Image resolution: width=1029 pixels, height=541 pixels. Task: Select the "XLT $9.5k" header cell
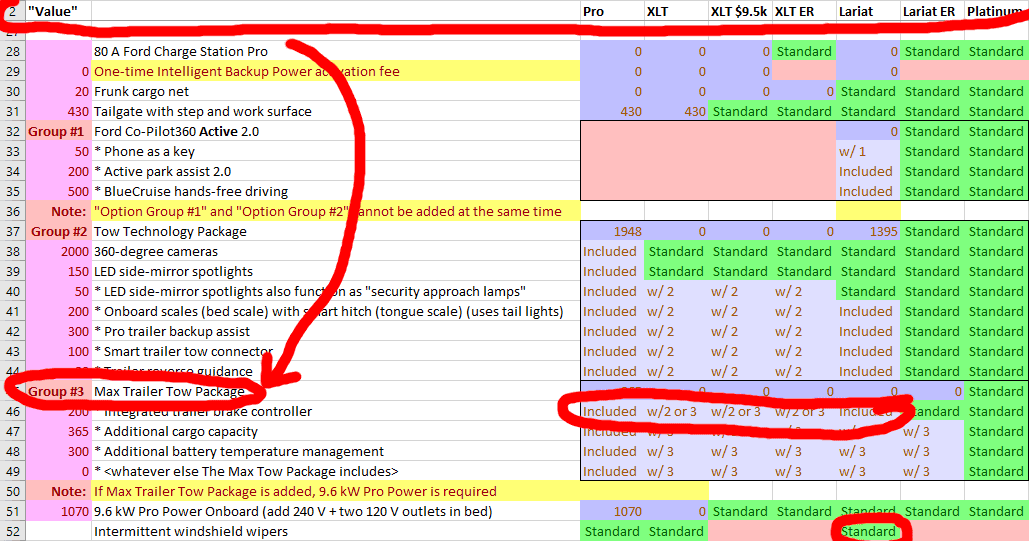[739, 11]
